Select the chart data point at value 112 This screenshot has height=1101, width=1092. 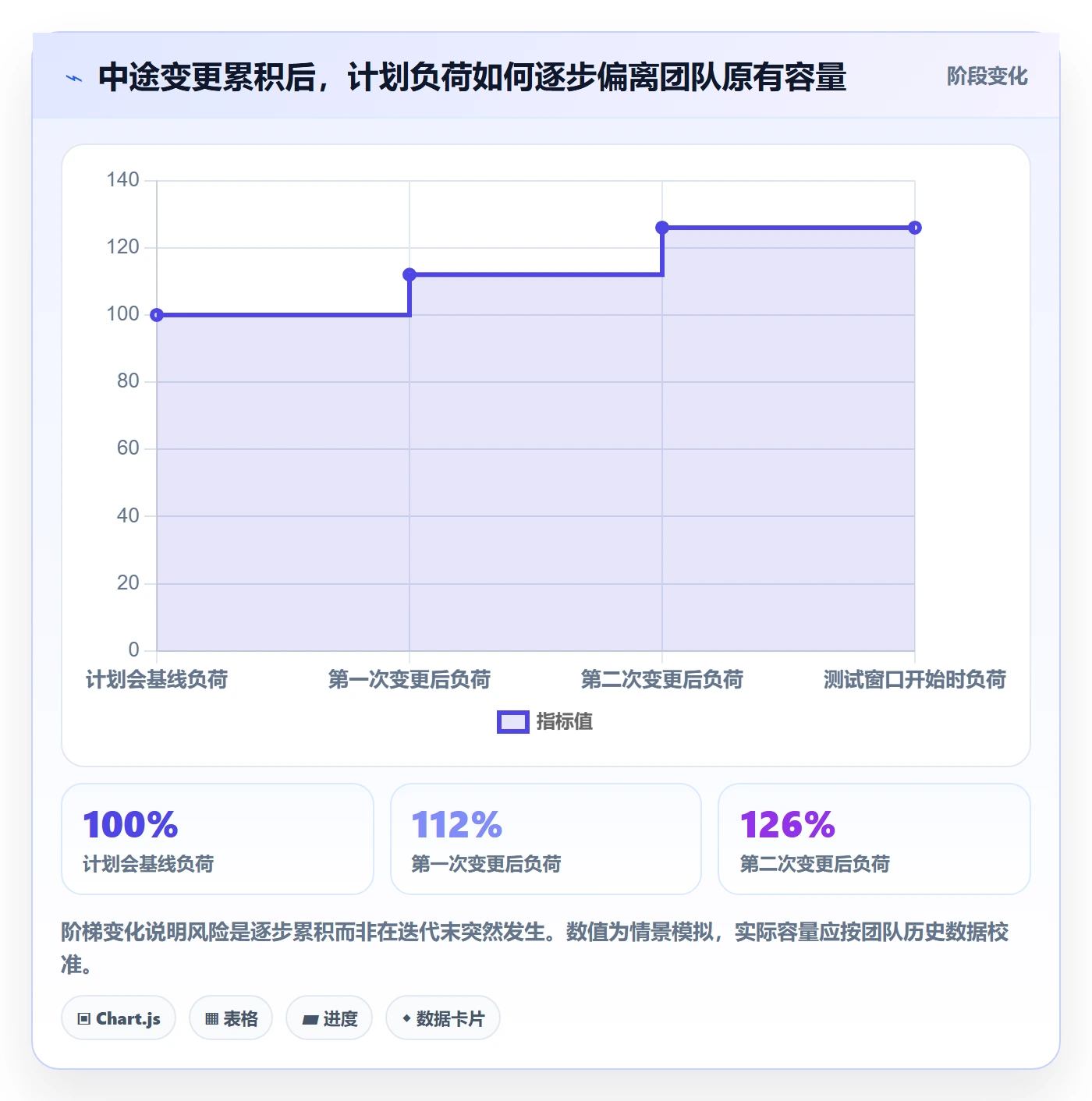(x=409, y=274)
